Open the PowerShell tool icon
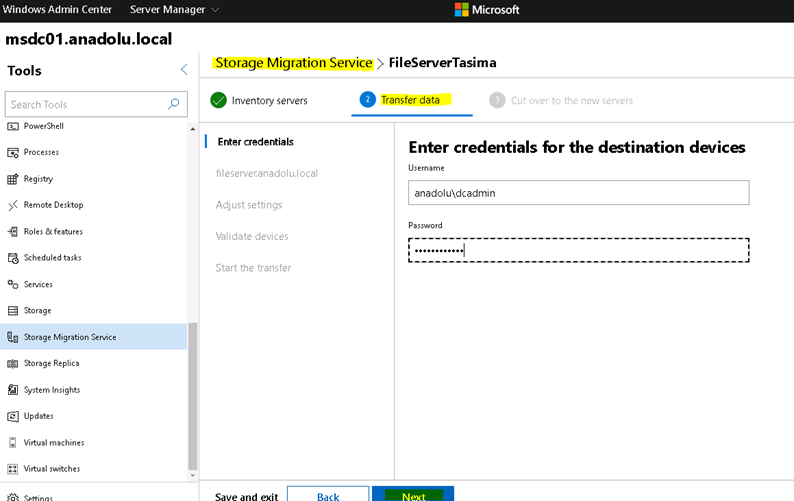The width and height of the screenshot is (794, 501). 13,126
